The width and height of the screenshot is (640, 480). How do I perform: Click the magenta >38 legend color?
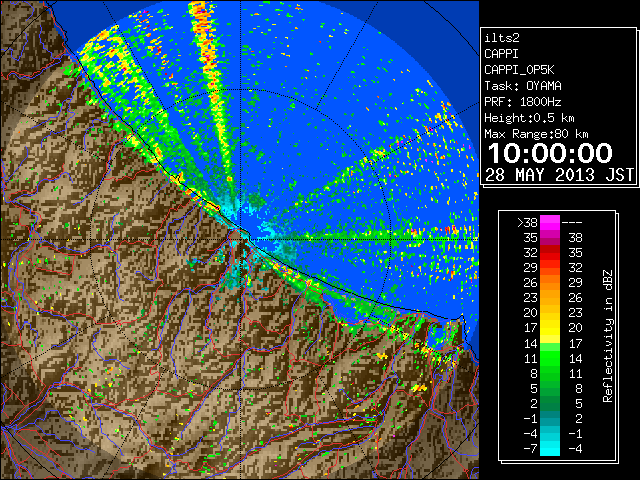[550, 222]
